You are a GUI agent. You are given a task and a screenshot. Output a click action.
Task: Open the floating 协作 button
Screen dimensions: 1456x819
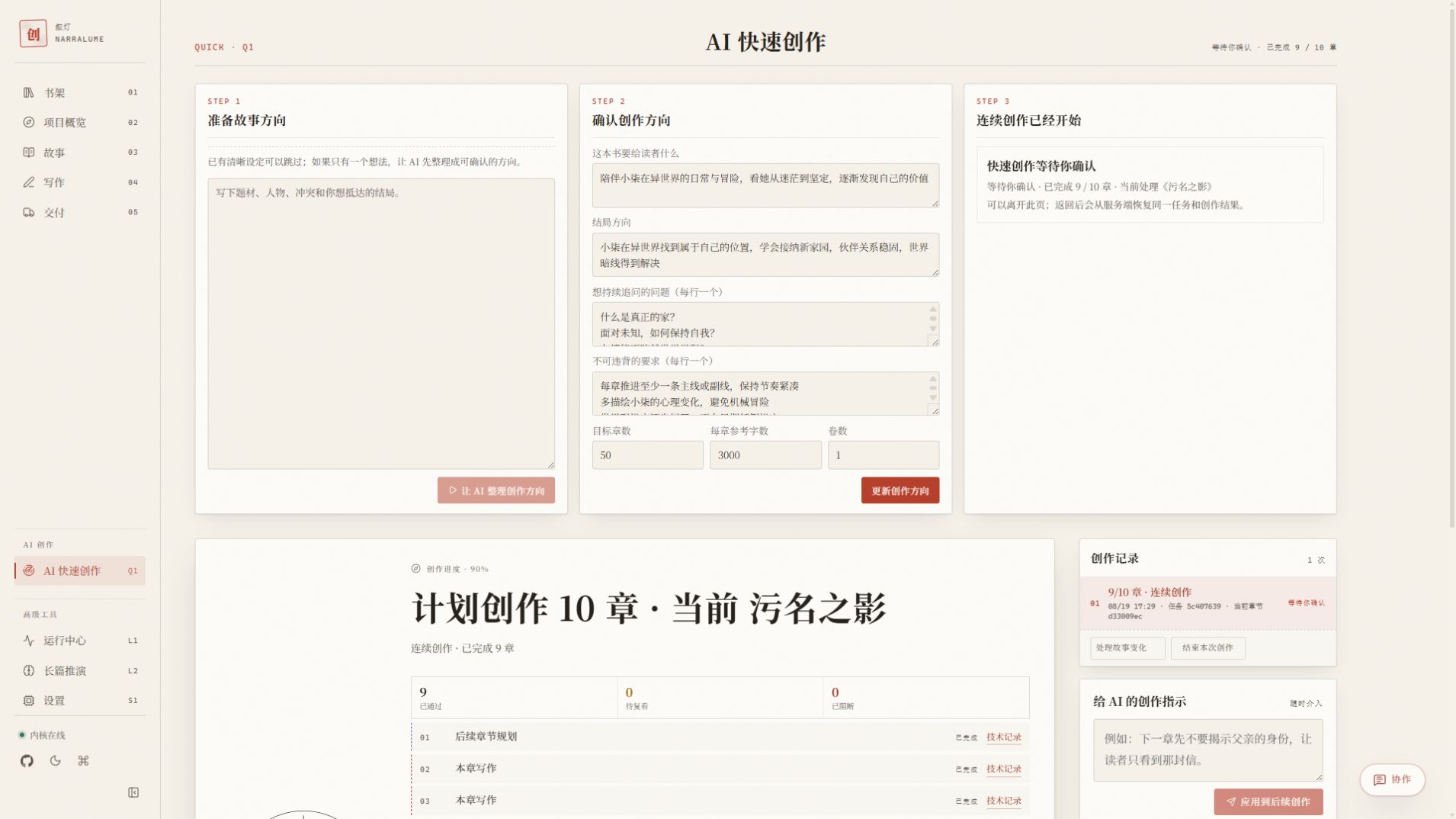click(1392, 780)
